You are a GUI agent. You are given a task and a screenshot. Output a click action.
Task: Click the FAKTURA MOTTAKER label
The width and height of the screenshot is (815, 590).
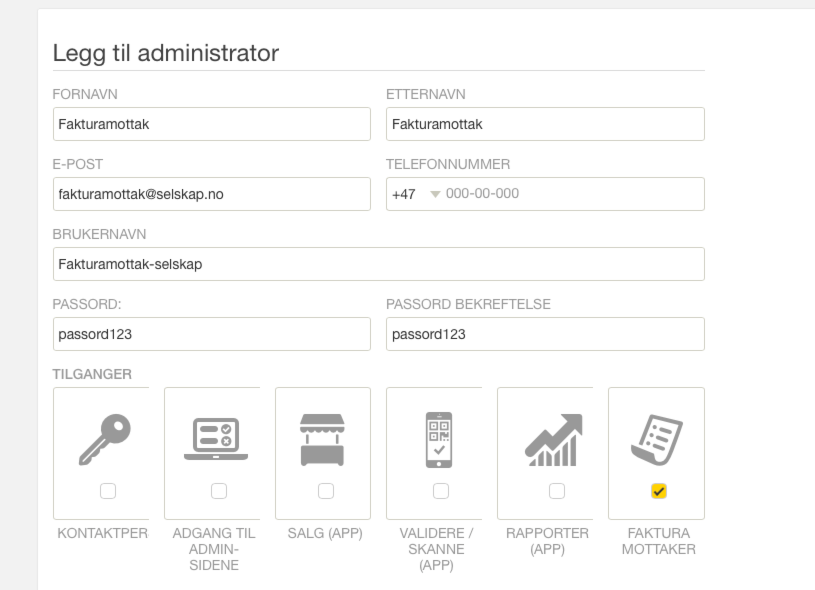click(x=659, y=541)
